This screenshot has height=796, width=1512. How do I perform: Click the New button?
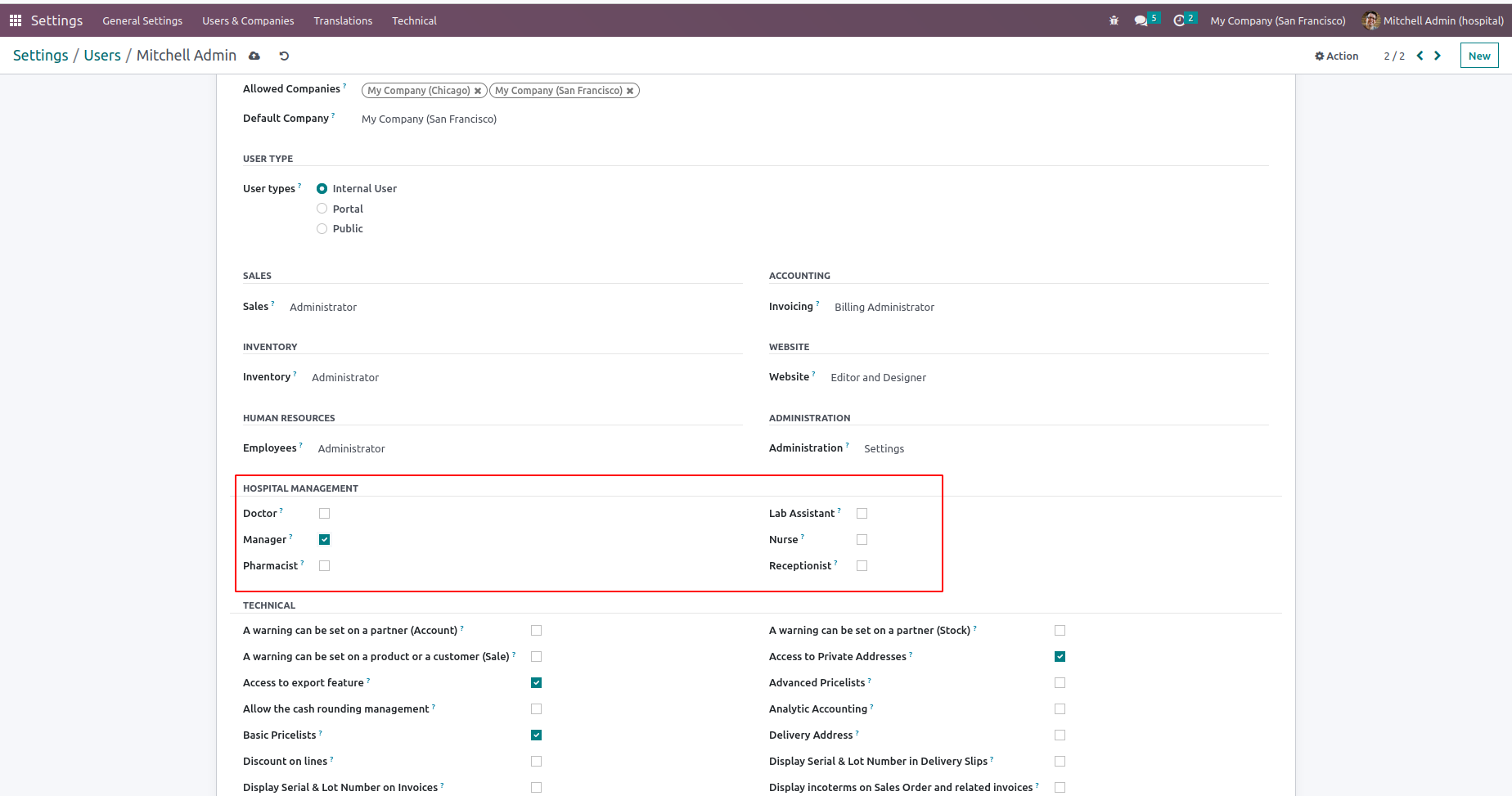coord(1478,56)
